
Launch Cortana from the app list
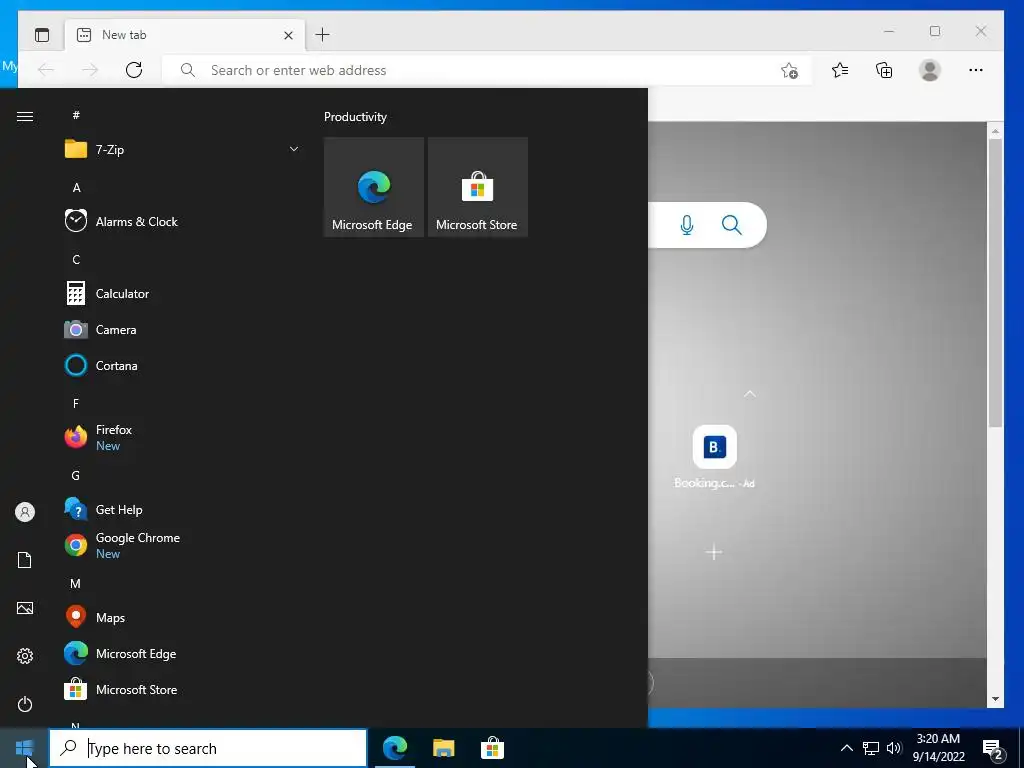(182, 365)
